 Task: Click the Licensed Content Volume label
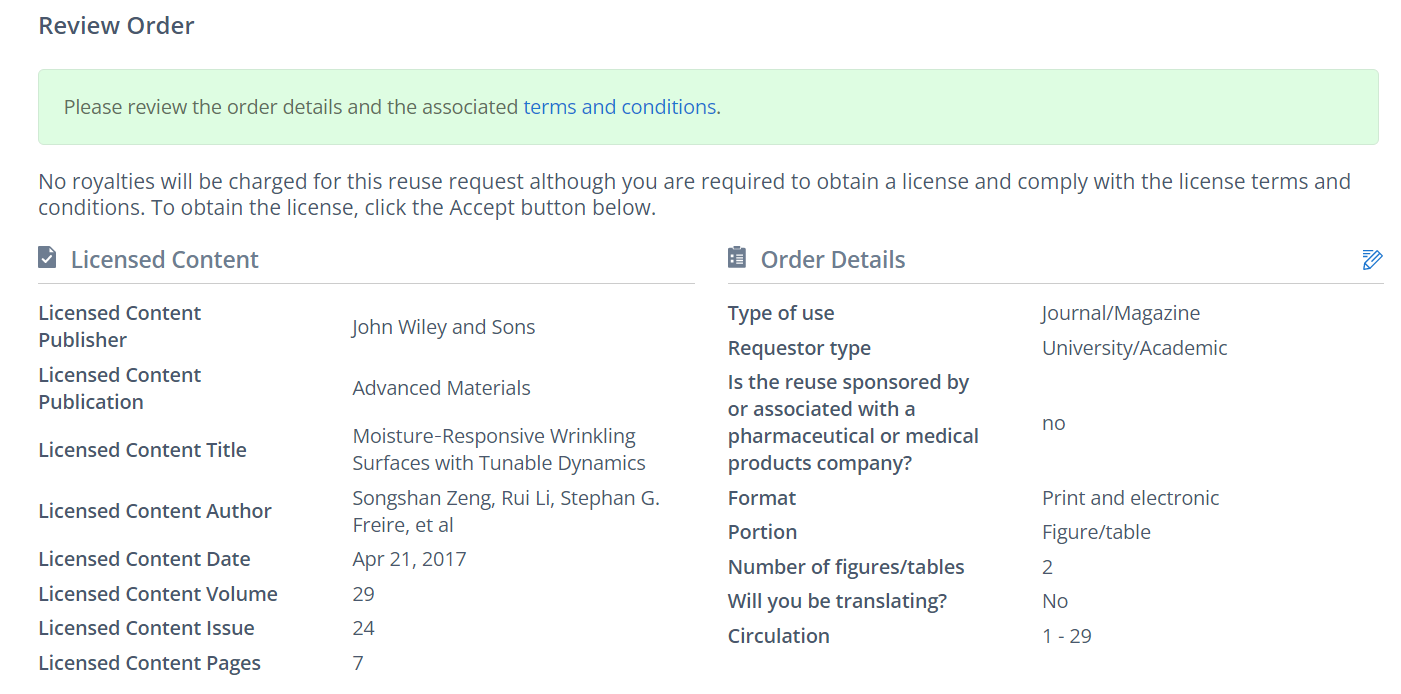click(158, 594)
